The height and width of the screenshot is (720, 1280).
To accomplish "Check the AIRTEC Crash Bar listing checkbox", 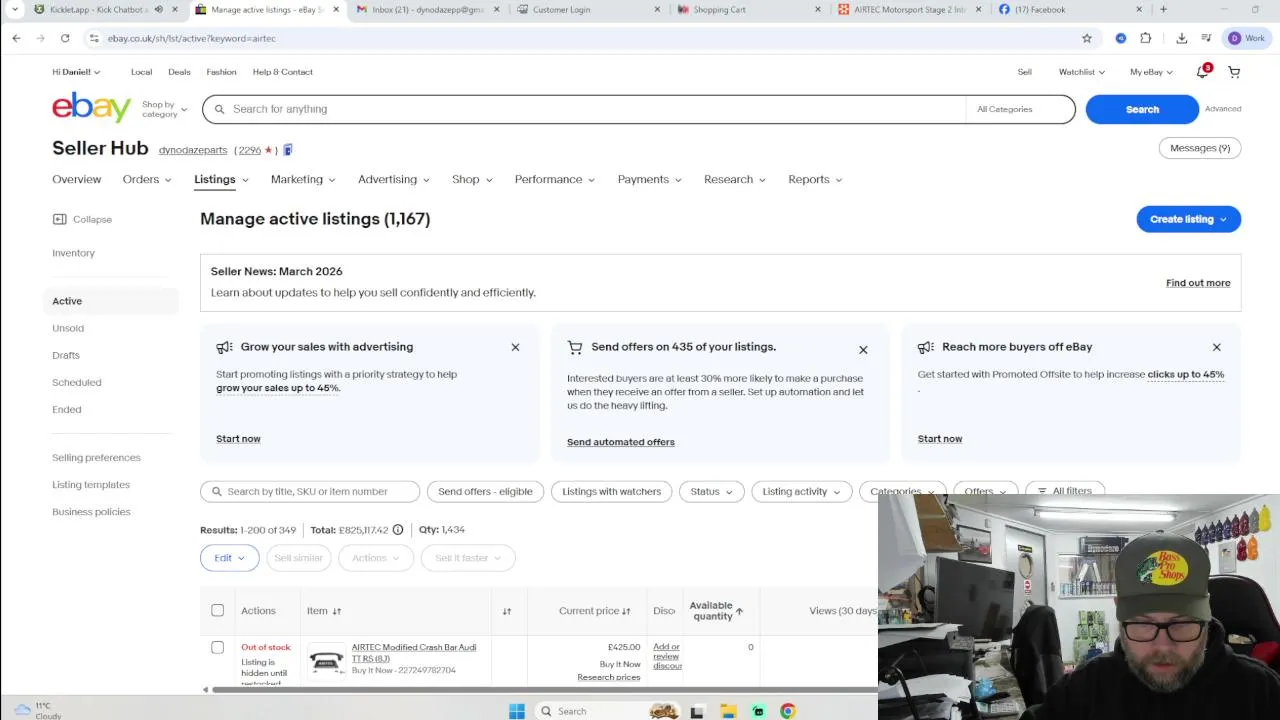I will click(x=217, y=647).
